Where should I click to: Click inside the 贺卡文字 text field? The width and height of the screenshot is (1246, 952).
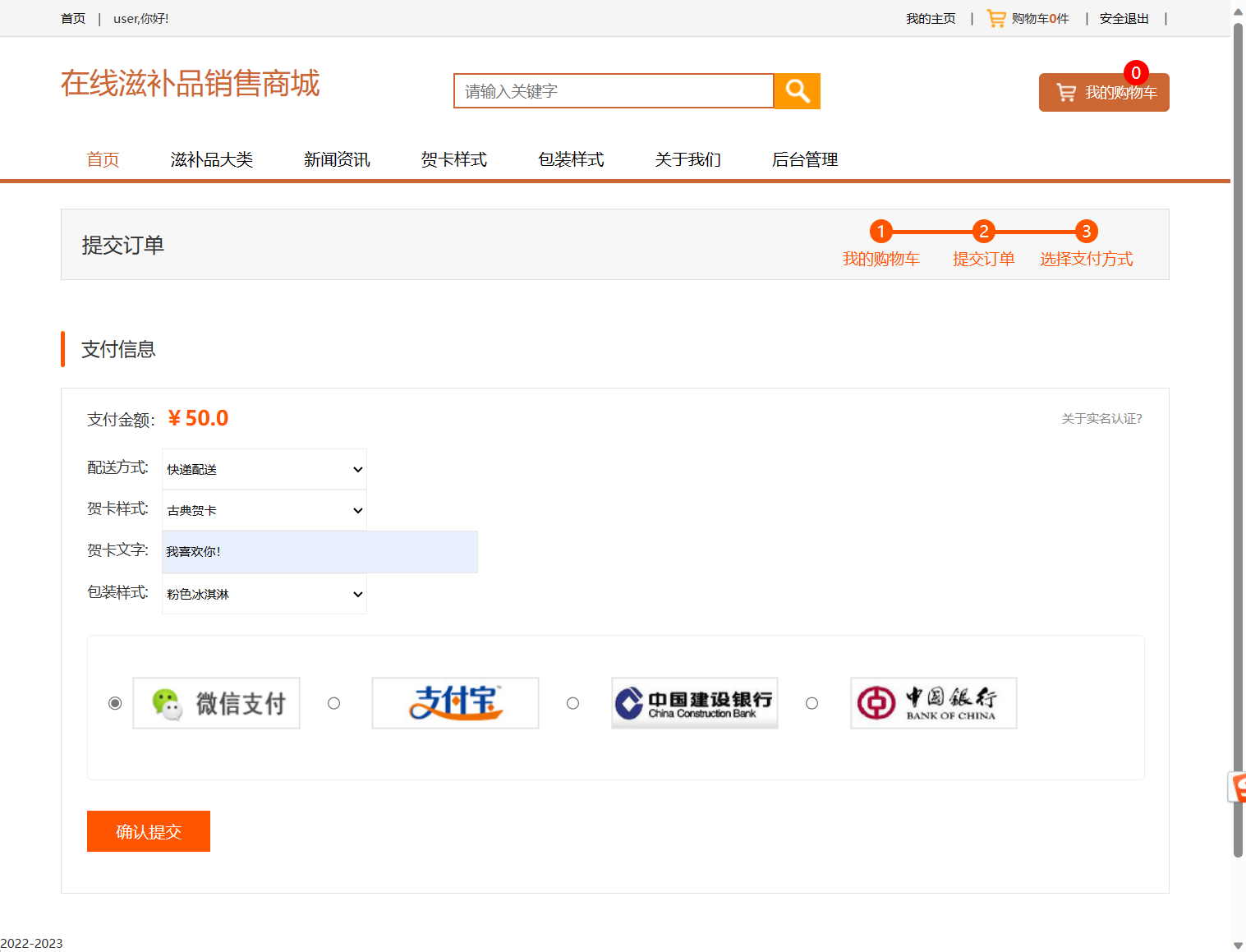pyautogui.click(x=320, y=551)
